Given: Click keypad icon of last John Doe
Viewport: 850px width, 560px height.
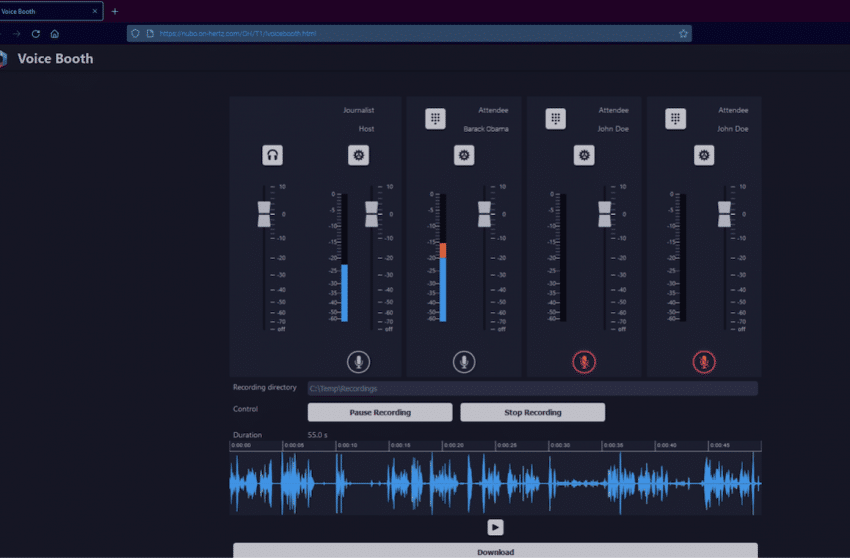Looking at the screenshot, I should (x=675, y=119).
